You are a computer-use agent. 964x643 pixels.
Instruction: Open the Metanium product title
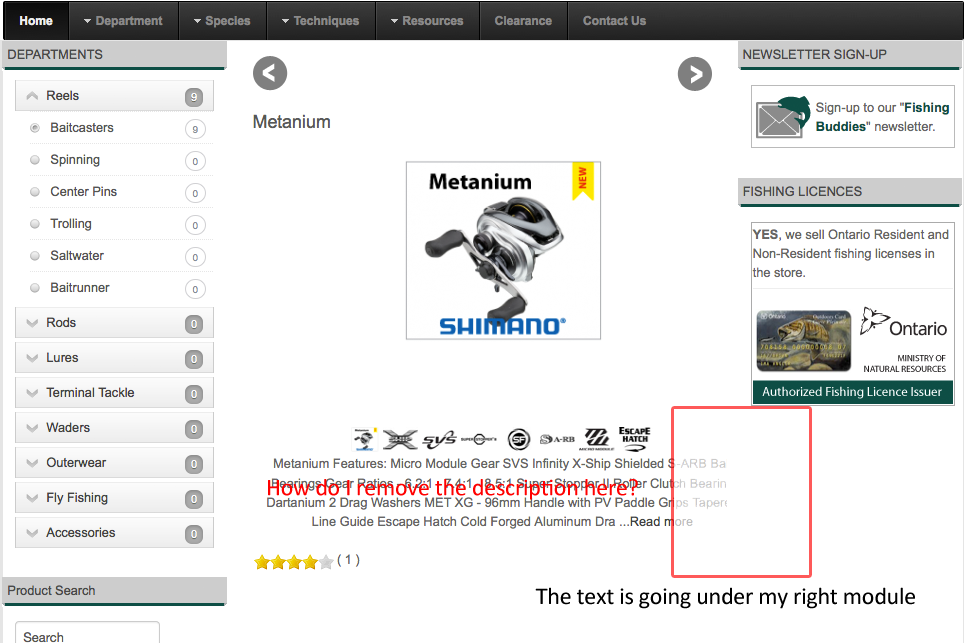[x=291, y=122]
